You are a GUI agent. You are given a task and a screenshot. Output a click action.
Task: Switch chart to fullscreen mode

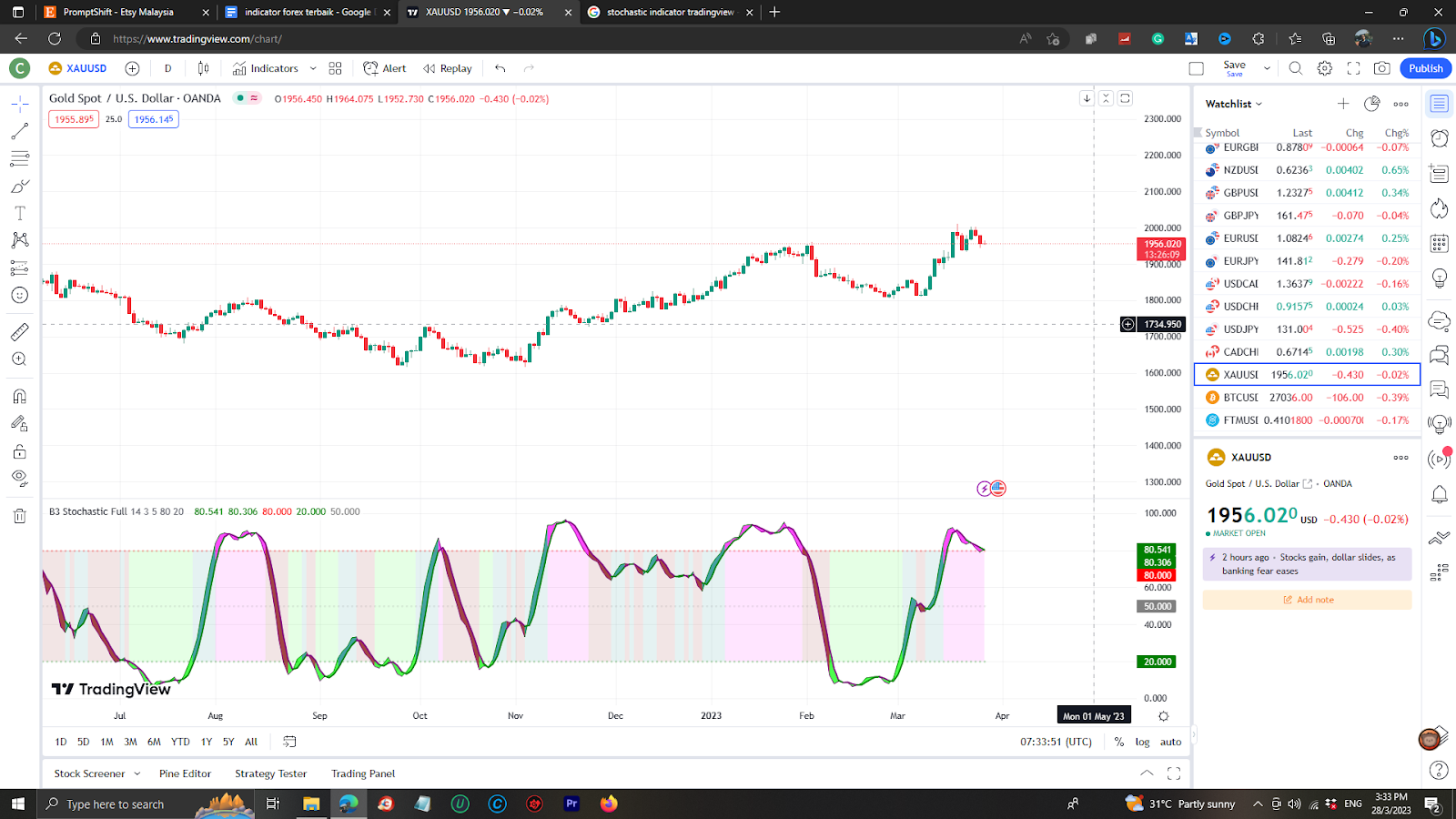[x=1353, y=68]
